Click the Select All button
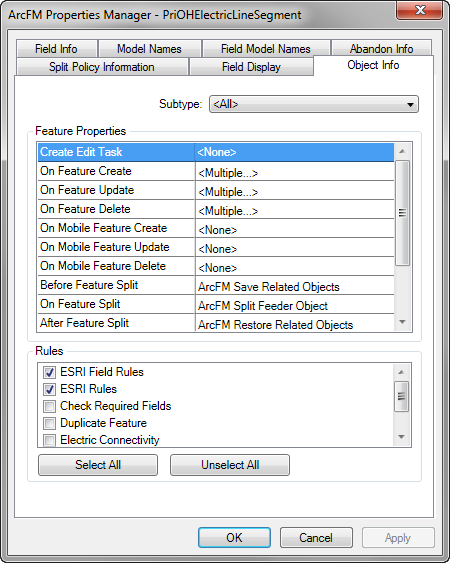This screenshot has height=563, width=450. tap(98, 465)
